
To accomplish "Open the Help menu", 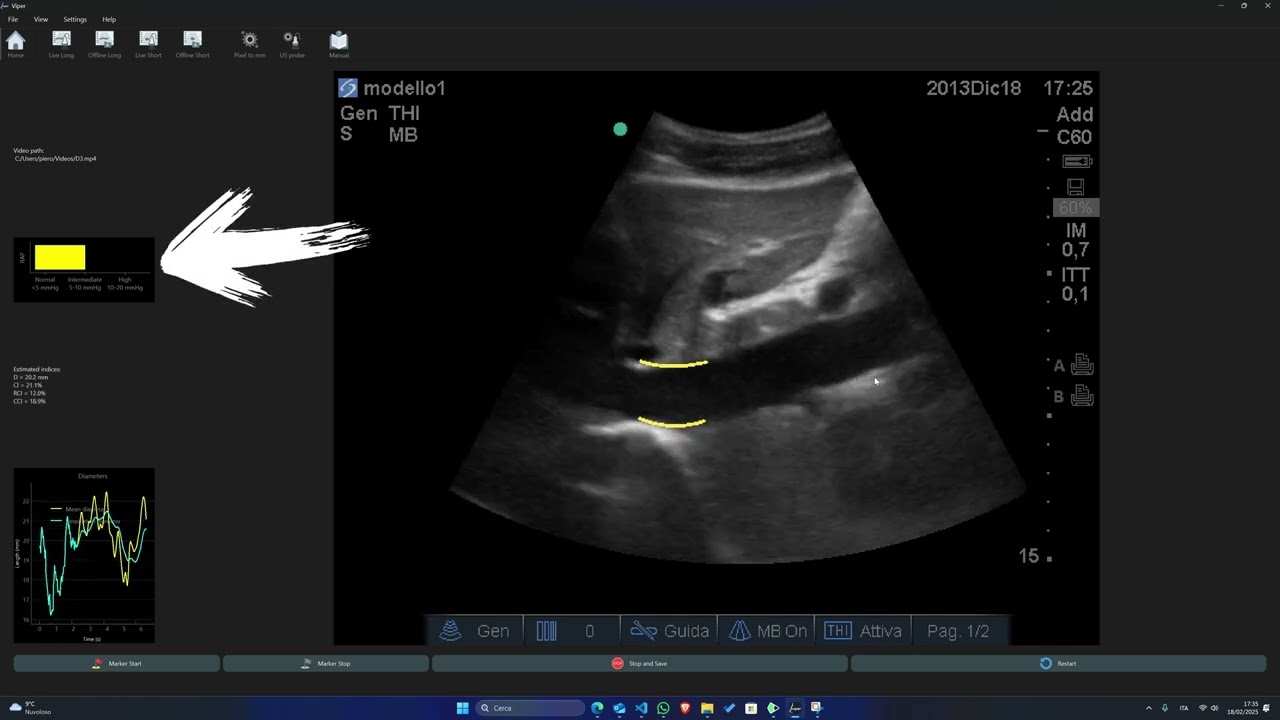I will click(x=109, y=19).
